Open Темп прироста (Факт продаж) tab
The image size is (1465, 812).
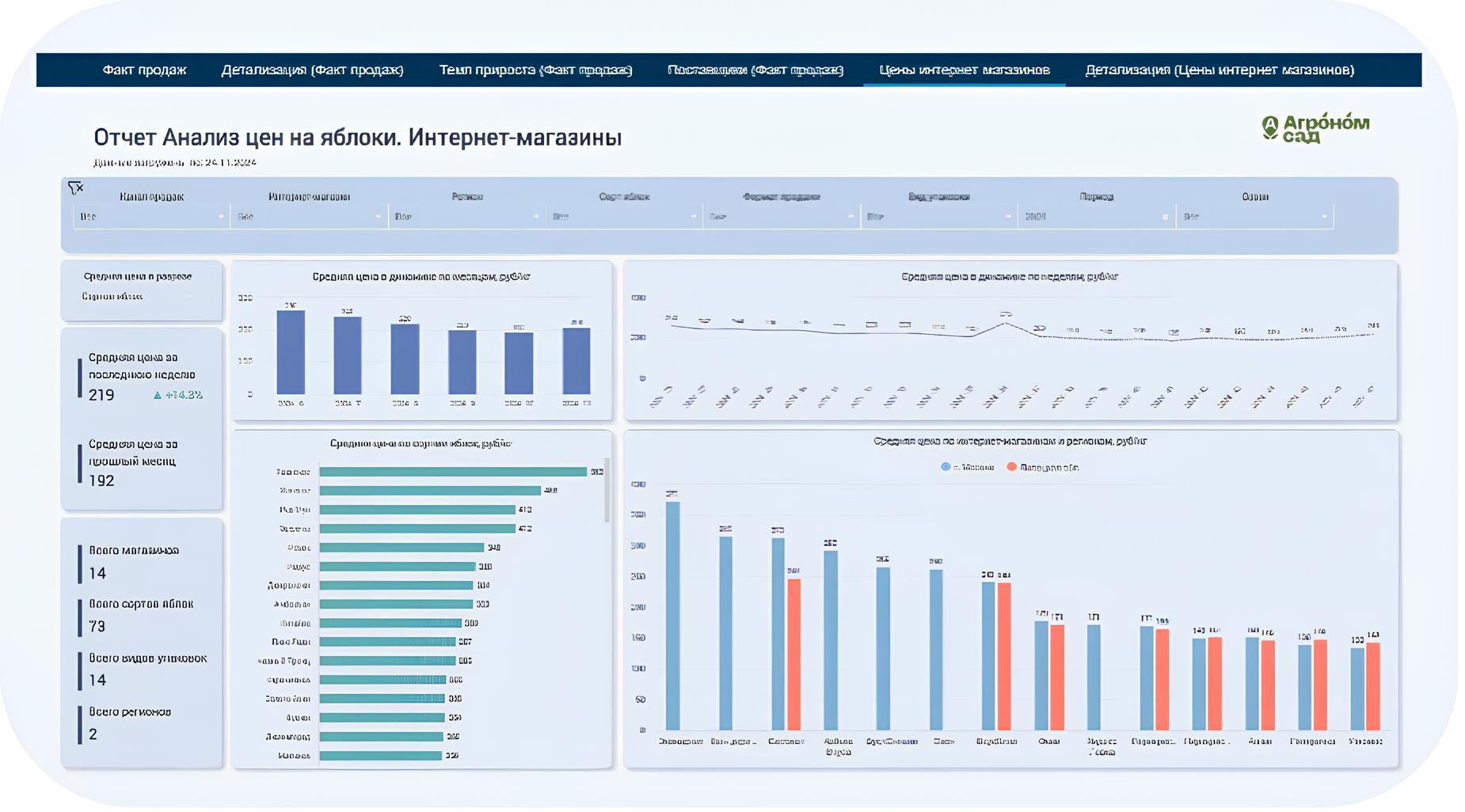tap(535, 70)
